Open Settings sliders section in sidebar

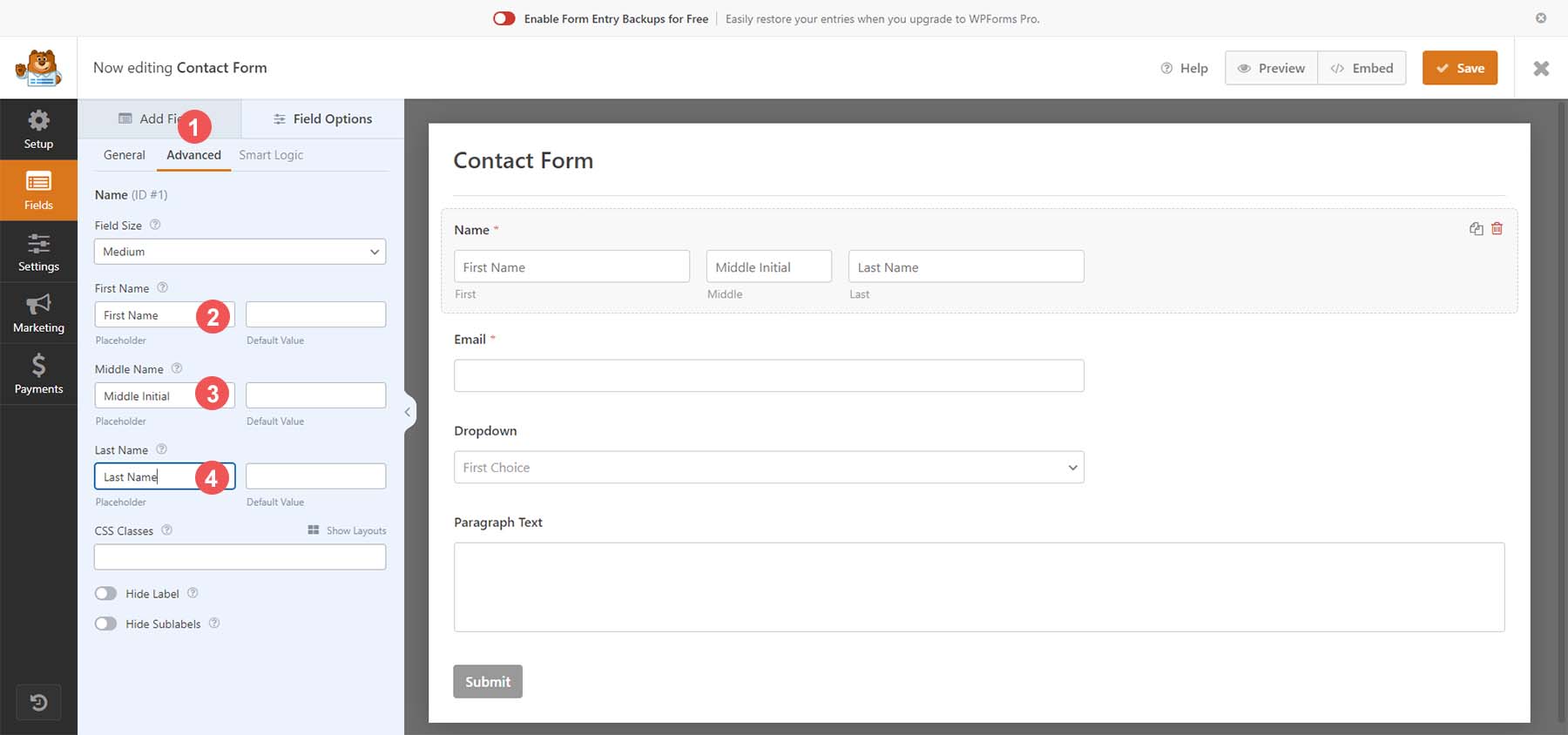(38, 253)
